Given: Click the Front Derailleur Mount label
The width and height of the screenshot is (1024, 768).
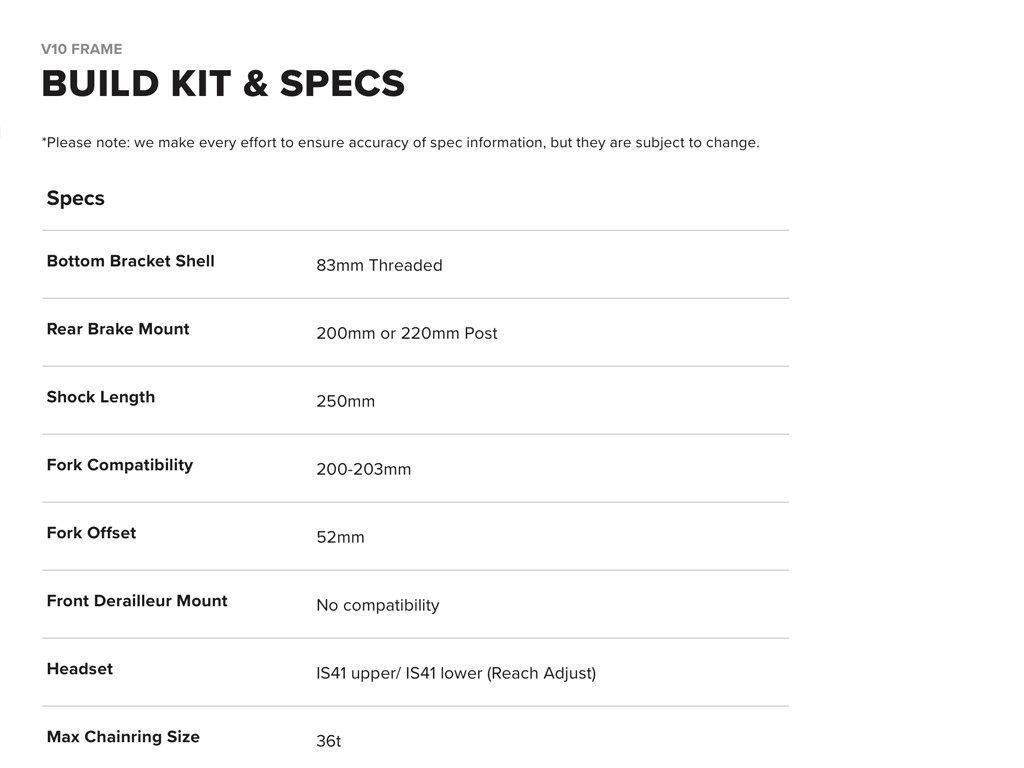Looking at the screenshot, I should coord(137,601).
